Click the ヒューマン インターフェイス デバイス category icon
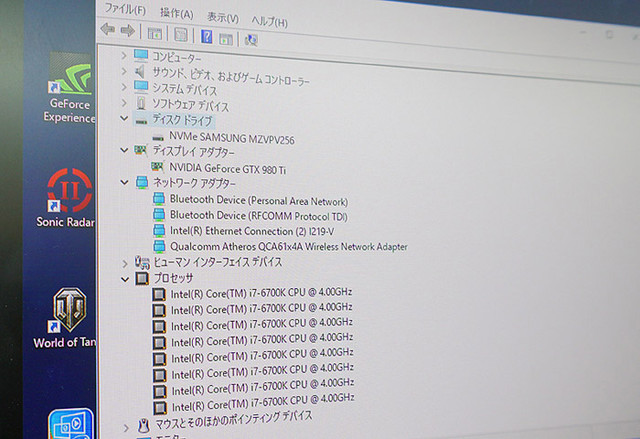640x439 pixels. (x=142, y=262)
